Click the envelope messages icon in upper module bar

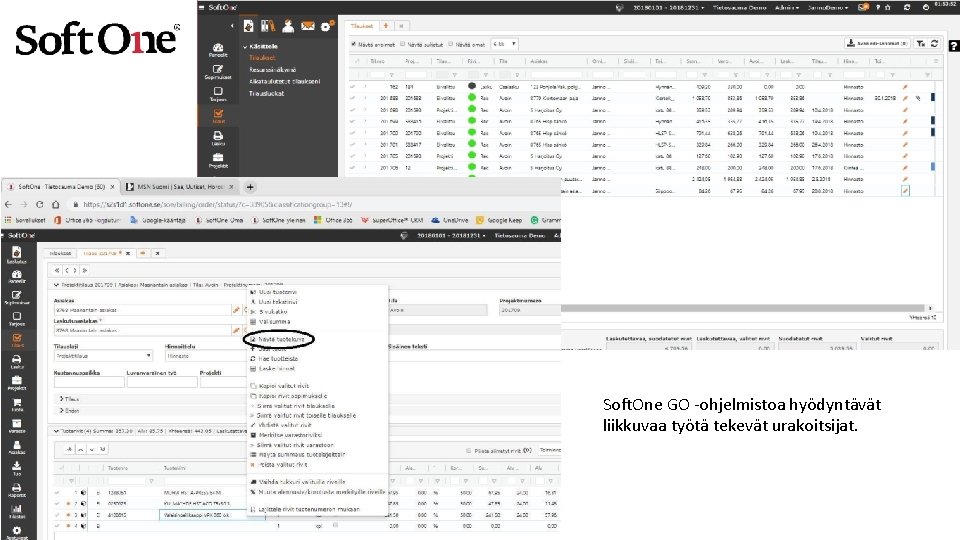(307, 26)
